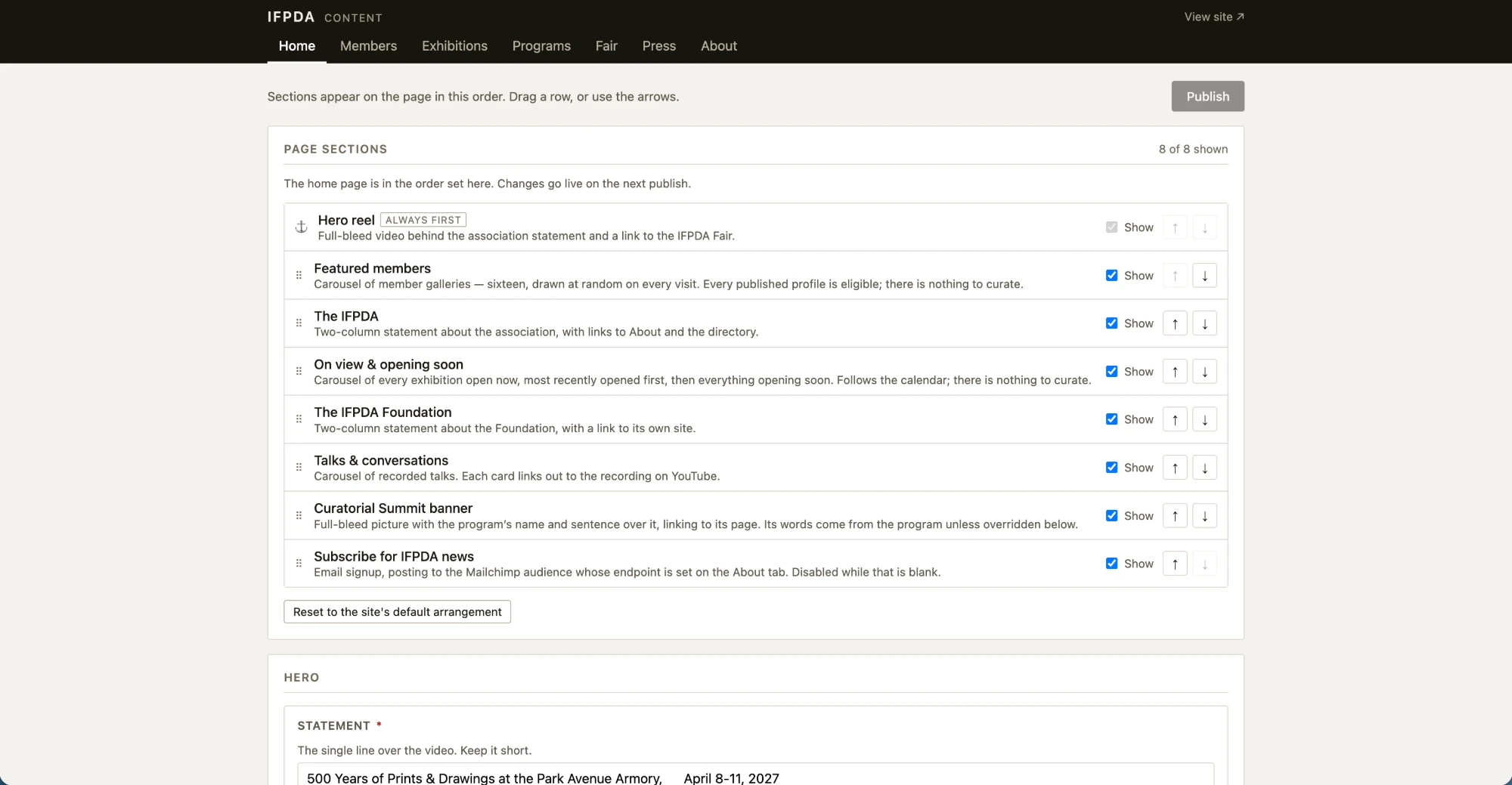Click the drag handle for The IFPDA row
Image resolution: width=1512 pixels, height=785 pixels.
(299, 323)
